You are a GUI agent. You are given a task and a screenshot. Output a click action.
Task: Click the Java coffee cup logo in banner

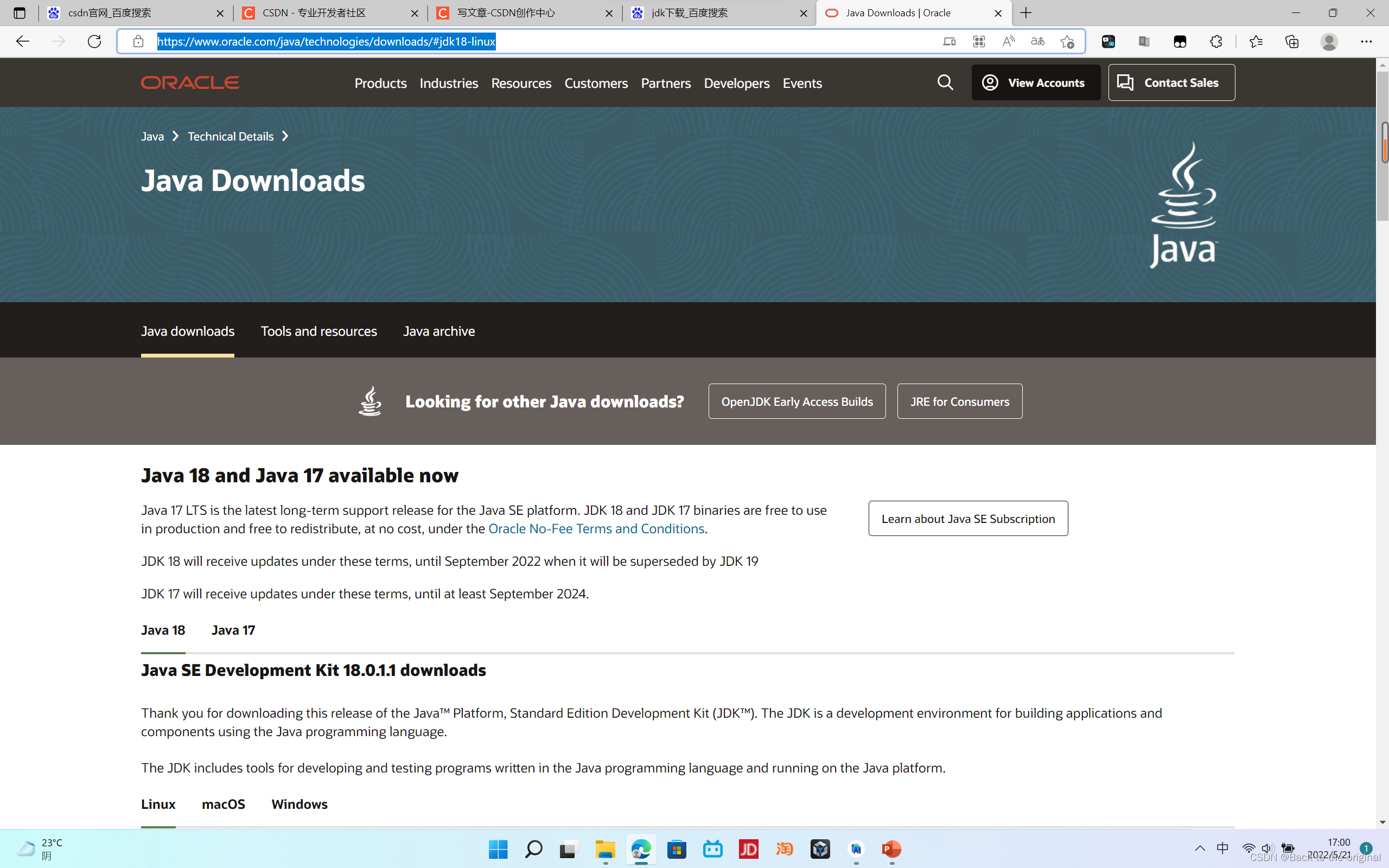pyautogui.click(x=1183, y=205)
